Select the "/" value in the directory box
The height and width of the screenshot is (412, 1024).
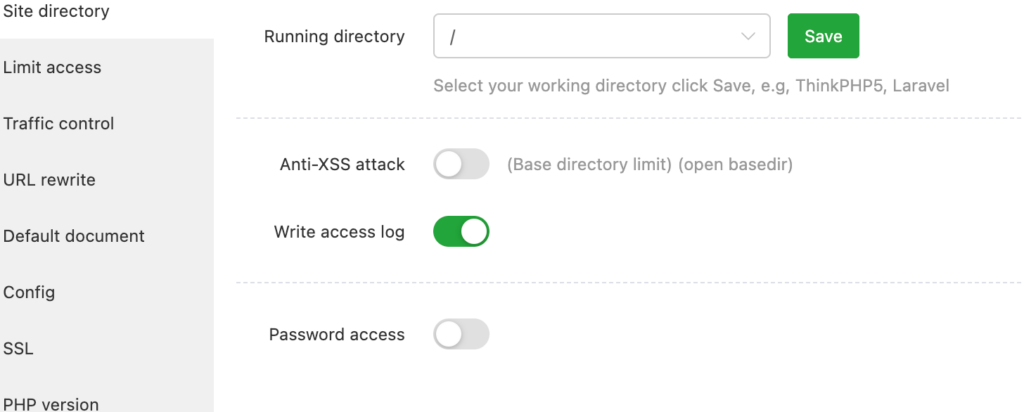(452, 37)
